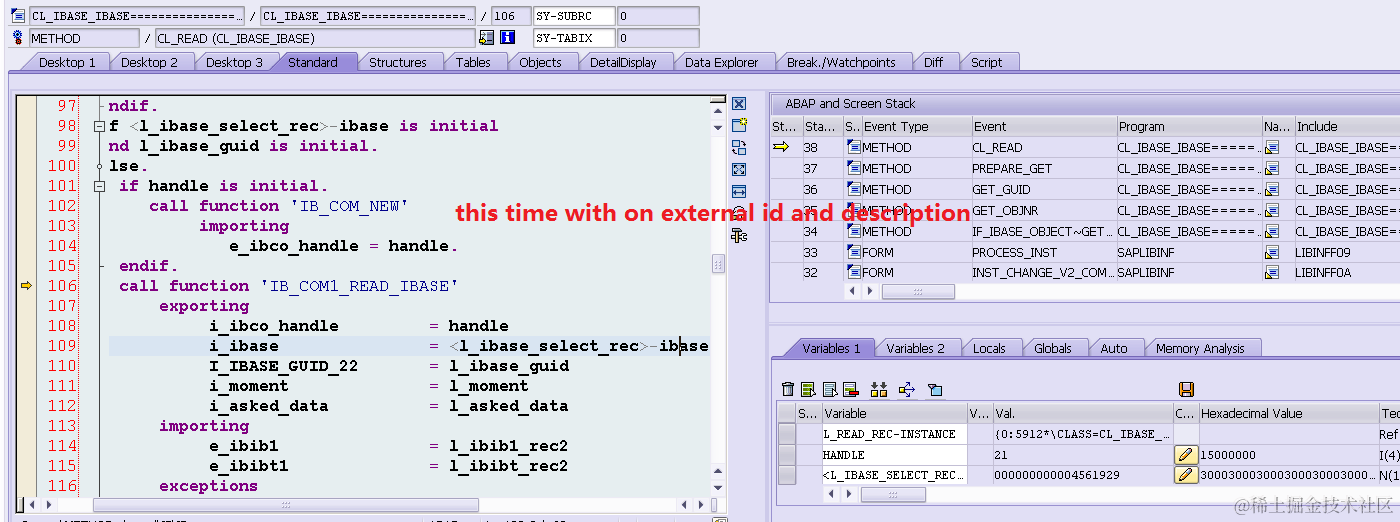This screenshot has height=522, width=1400.
Task: Open the Structures tab
Action: pos(397,62)
